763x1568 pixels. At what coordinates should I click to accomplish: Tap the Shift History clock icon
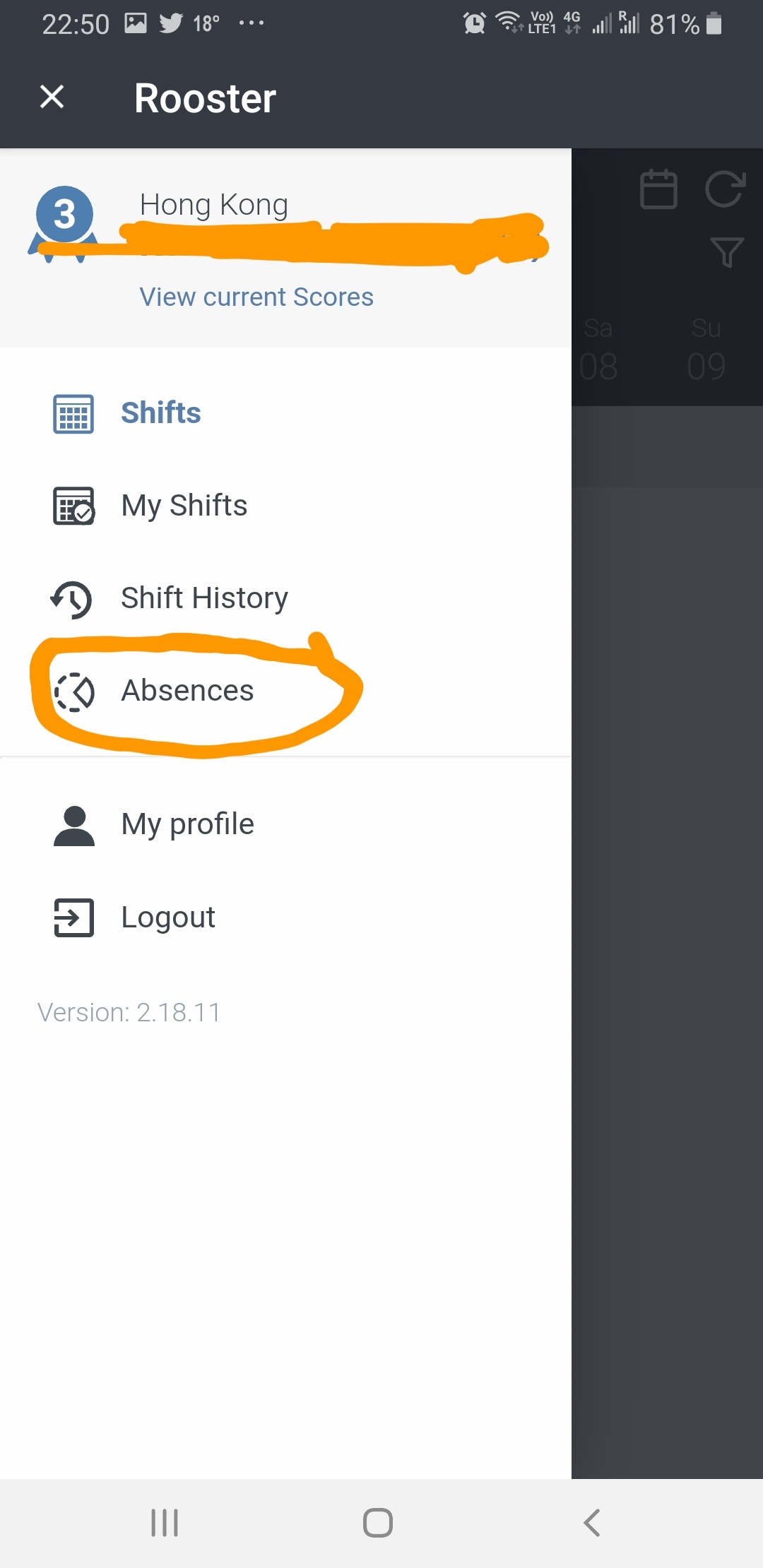[71, 599]
